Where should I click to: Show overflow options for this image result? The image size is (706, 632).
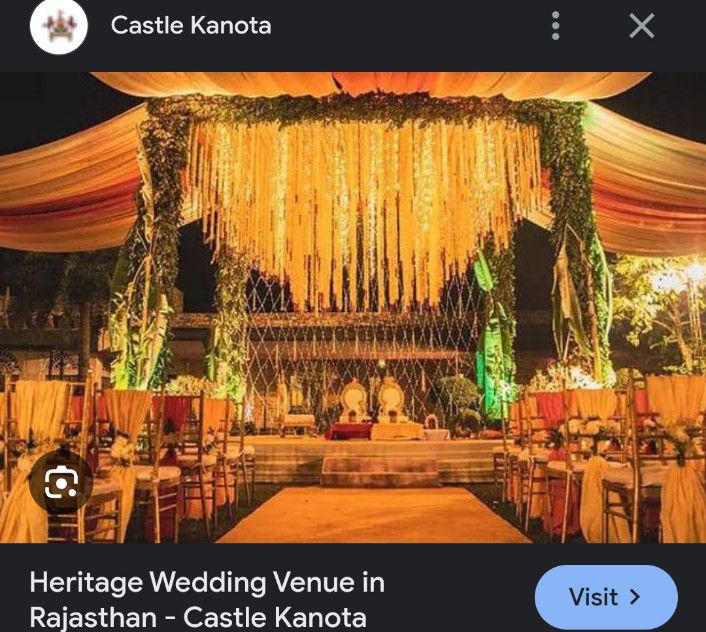[x=555, y=26]
